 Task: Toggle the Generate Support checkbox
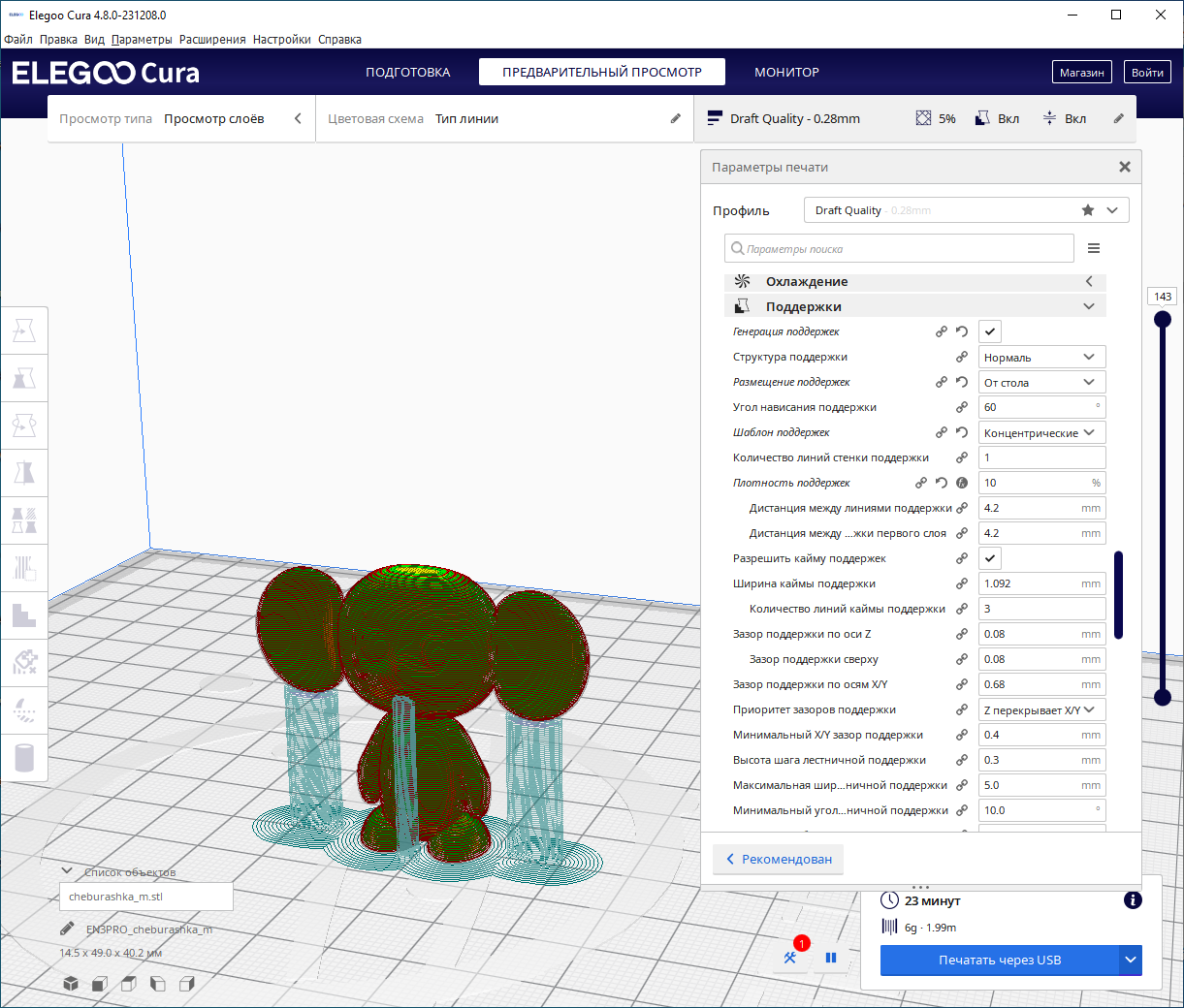pos(989,331)
